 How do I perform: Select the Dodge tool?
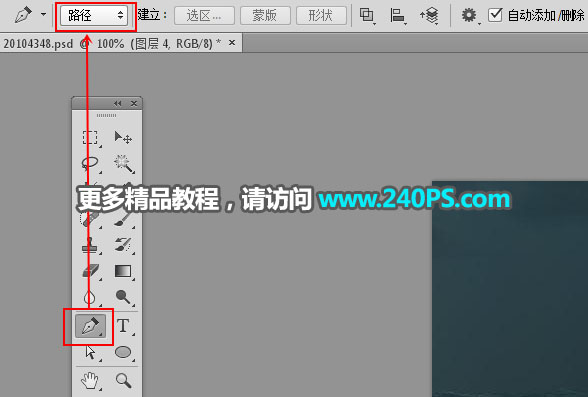click(123, 297)
